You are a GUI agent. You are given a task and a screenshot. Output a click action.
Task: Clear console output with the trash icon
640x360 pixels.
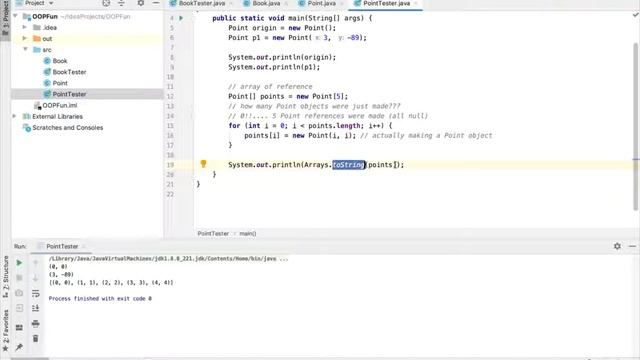(36, 338)
